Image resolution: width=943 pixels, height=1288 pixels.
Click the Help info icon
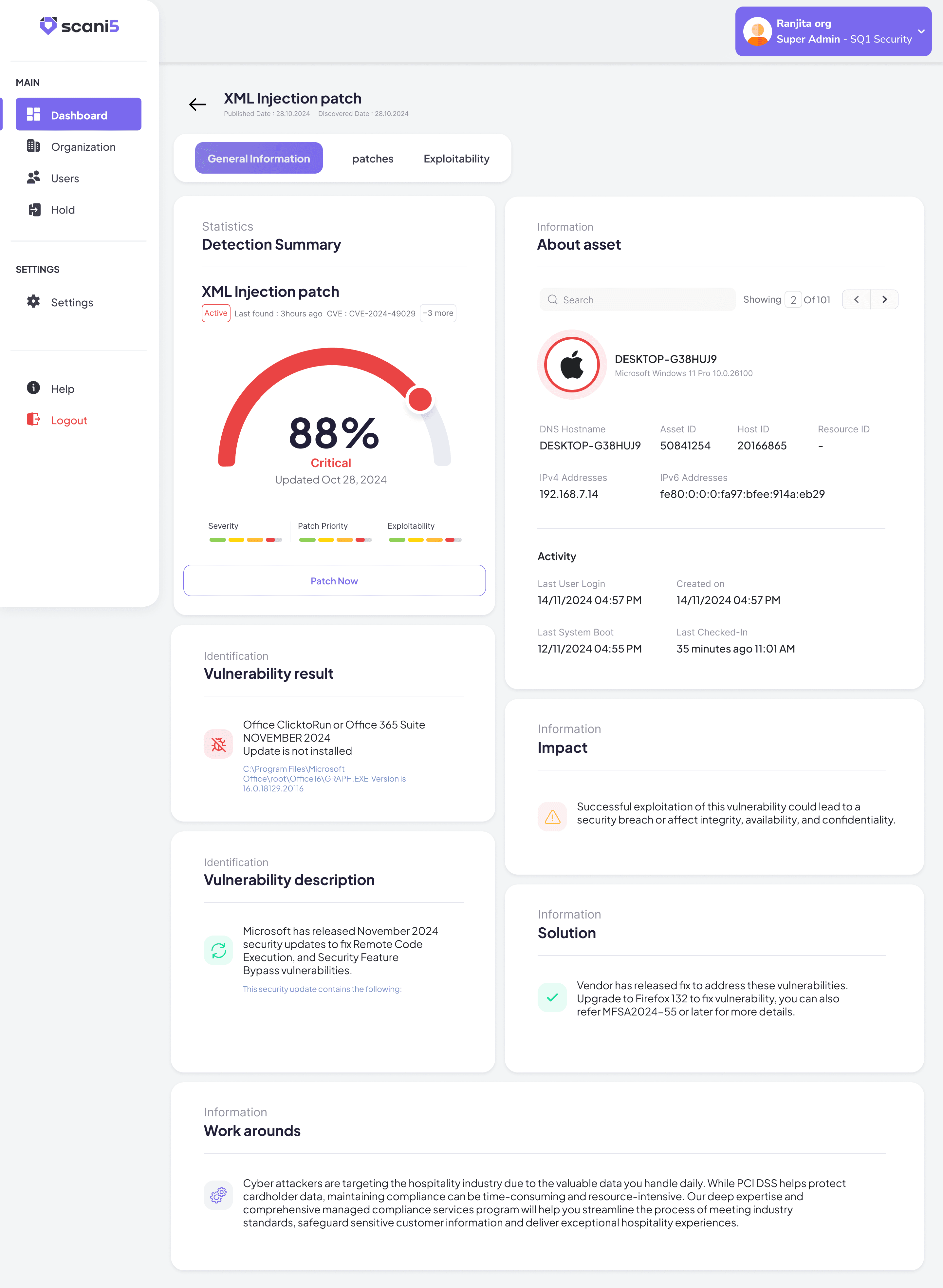(34, 388)
